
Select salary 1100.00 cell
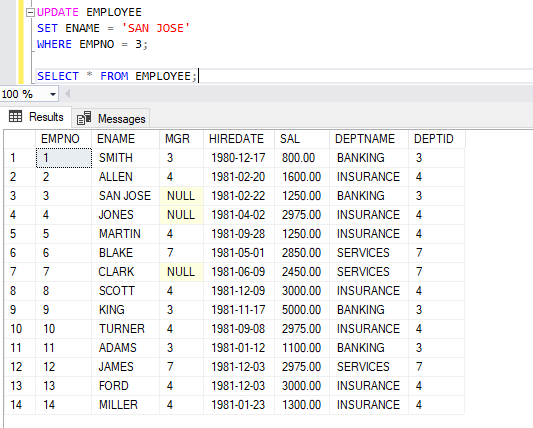[x=302, y=348]
